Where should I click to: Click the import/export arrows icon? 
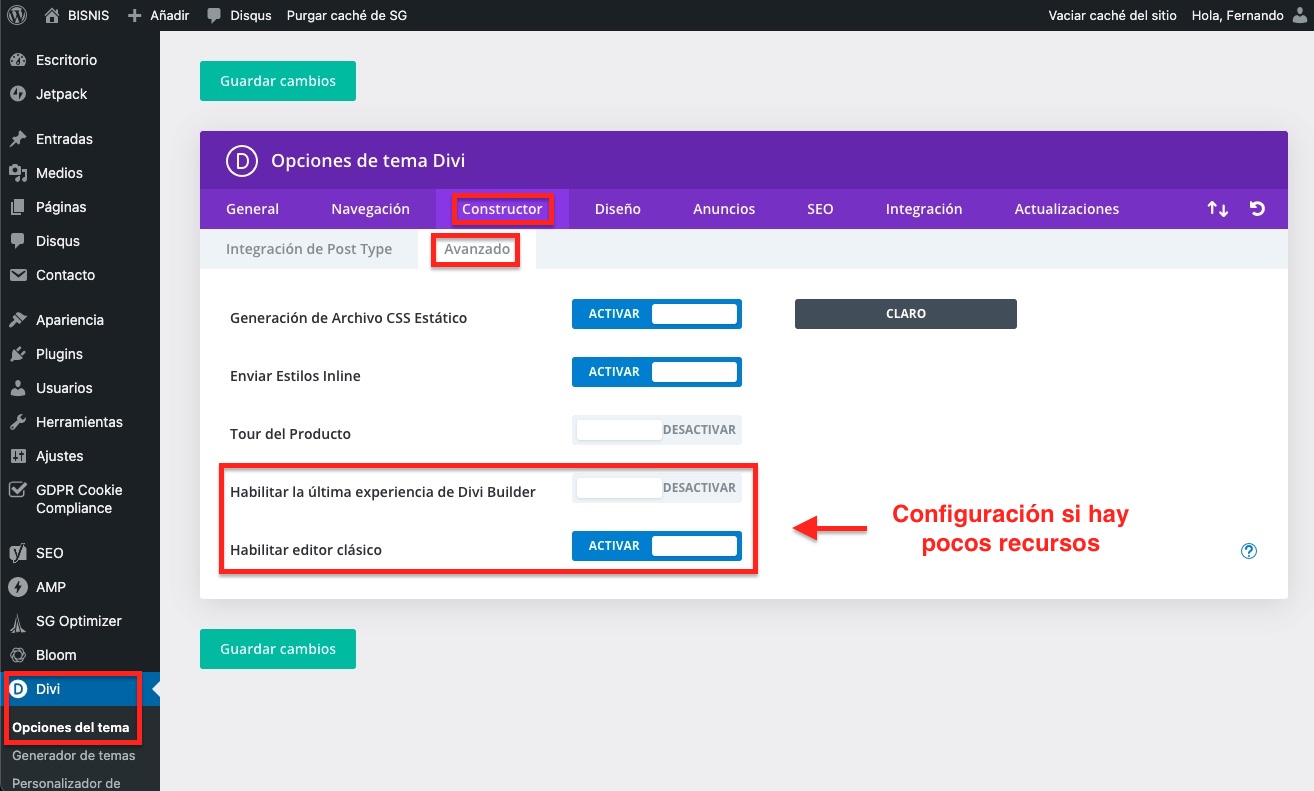(x=1217, y=209)
